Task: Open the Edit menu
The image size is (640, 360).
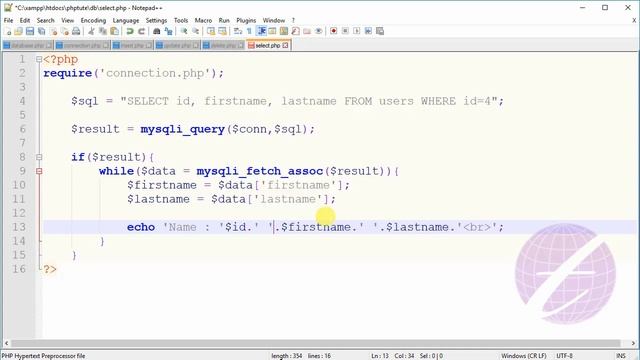Action: coord(25,20)
